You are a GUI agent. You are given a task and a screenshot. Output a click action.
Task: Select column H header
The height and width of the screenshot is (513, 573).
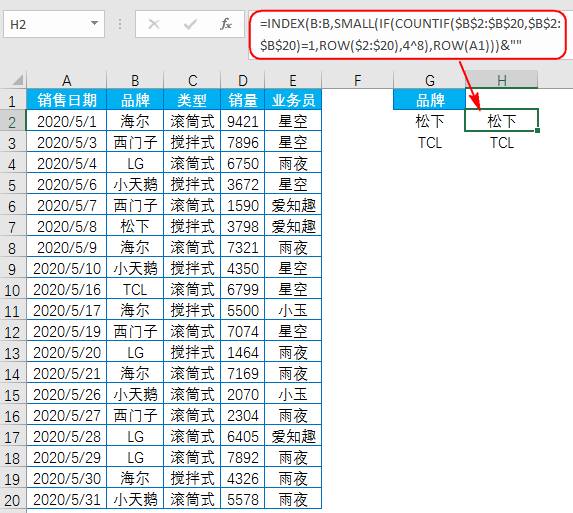click(501, 80)
